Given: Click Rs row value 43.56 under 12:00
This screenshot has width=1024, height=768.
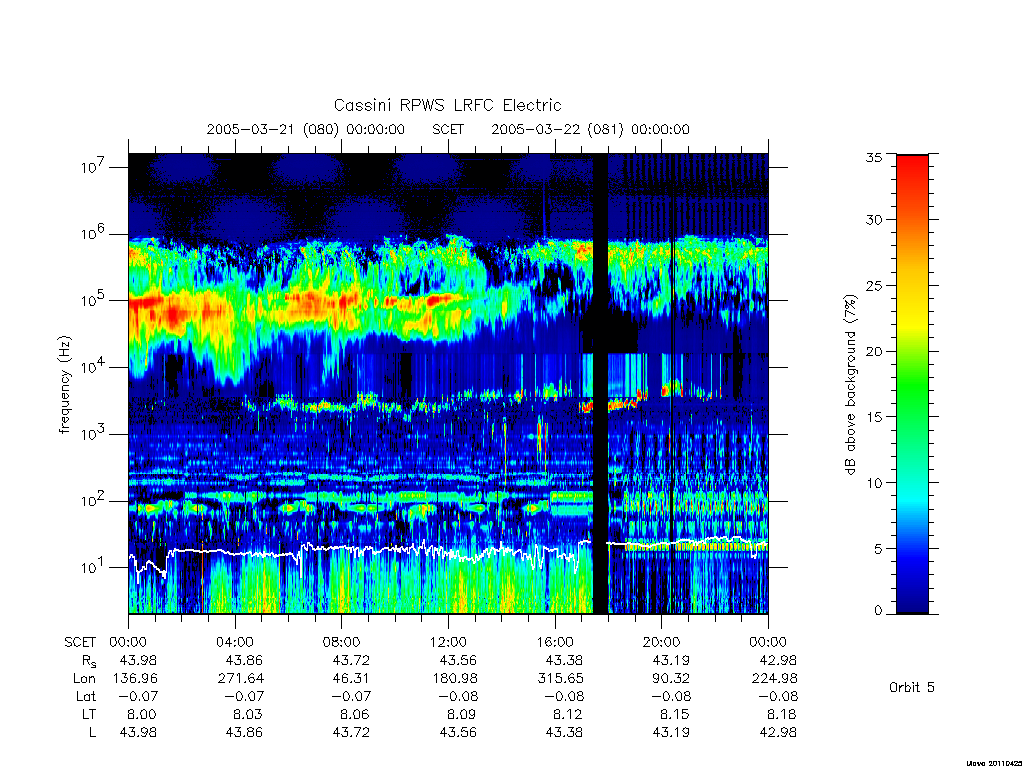Looking at the screenshot, I should (458, 660).
